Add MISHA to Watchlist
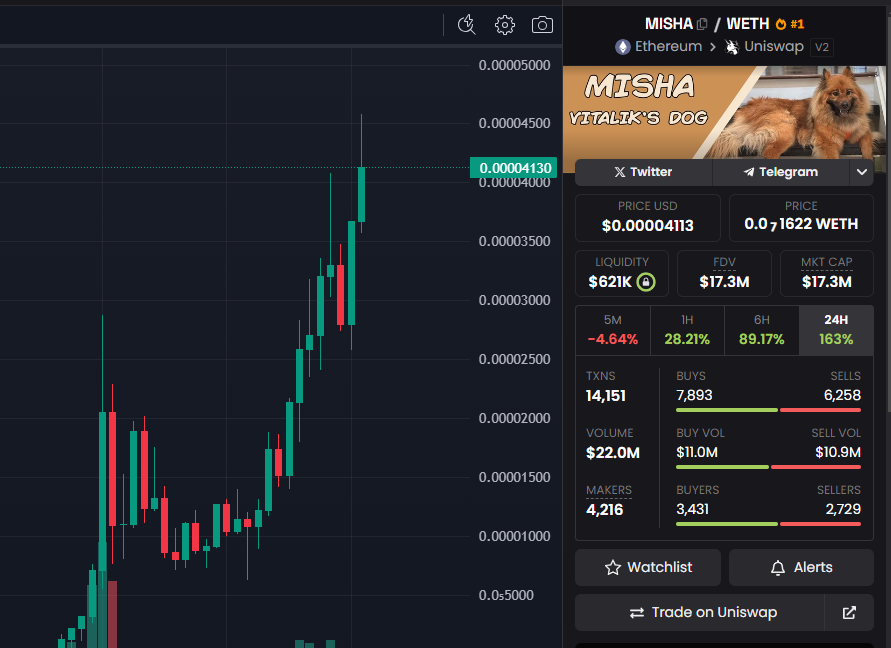This screenshot has height=648, width=891. [647, 567]
